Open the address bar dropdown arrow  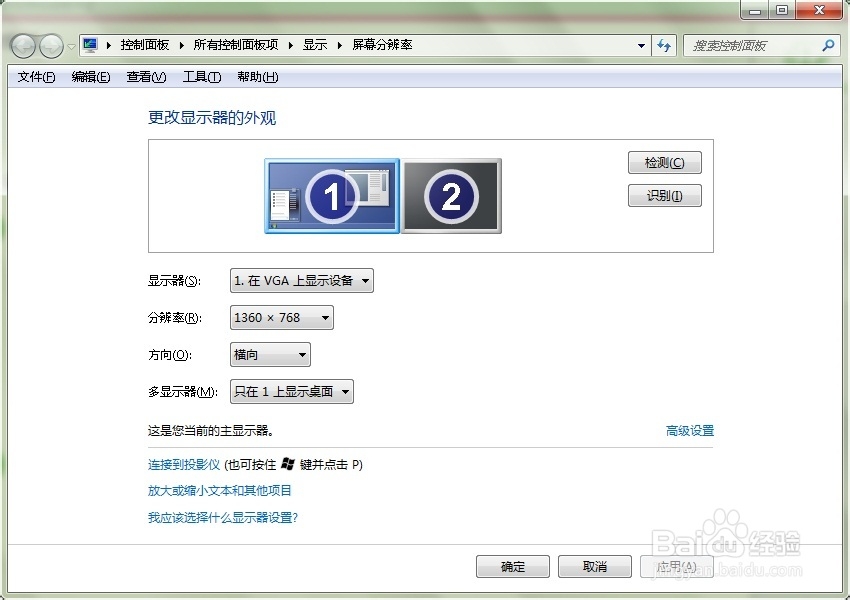(x=641, y=45)
